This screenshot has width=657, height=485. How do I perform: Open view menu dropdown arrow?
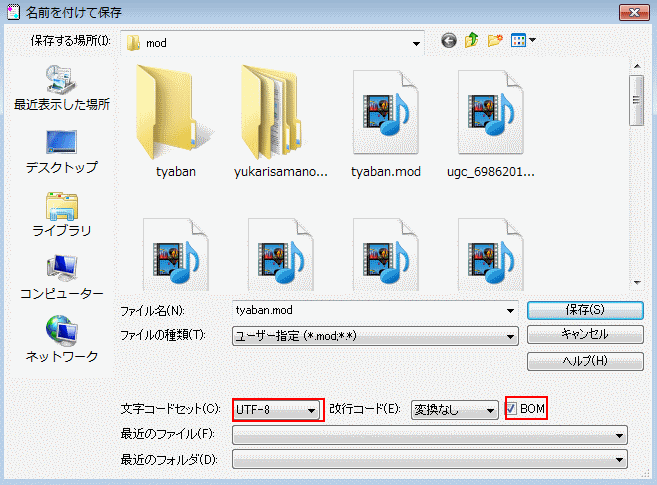point(532,40)
